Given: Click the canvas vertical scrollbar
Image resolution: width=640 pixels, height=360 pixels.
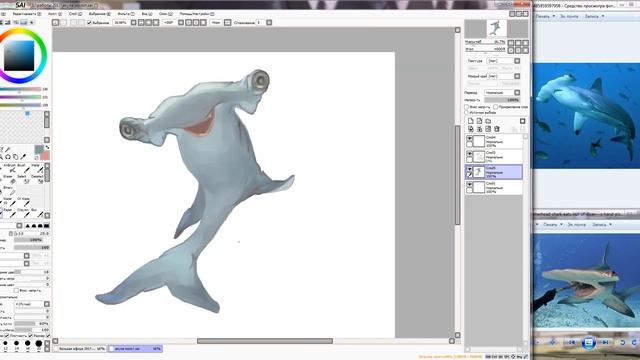Looking at the screenshot, I should (458, 175).
